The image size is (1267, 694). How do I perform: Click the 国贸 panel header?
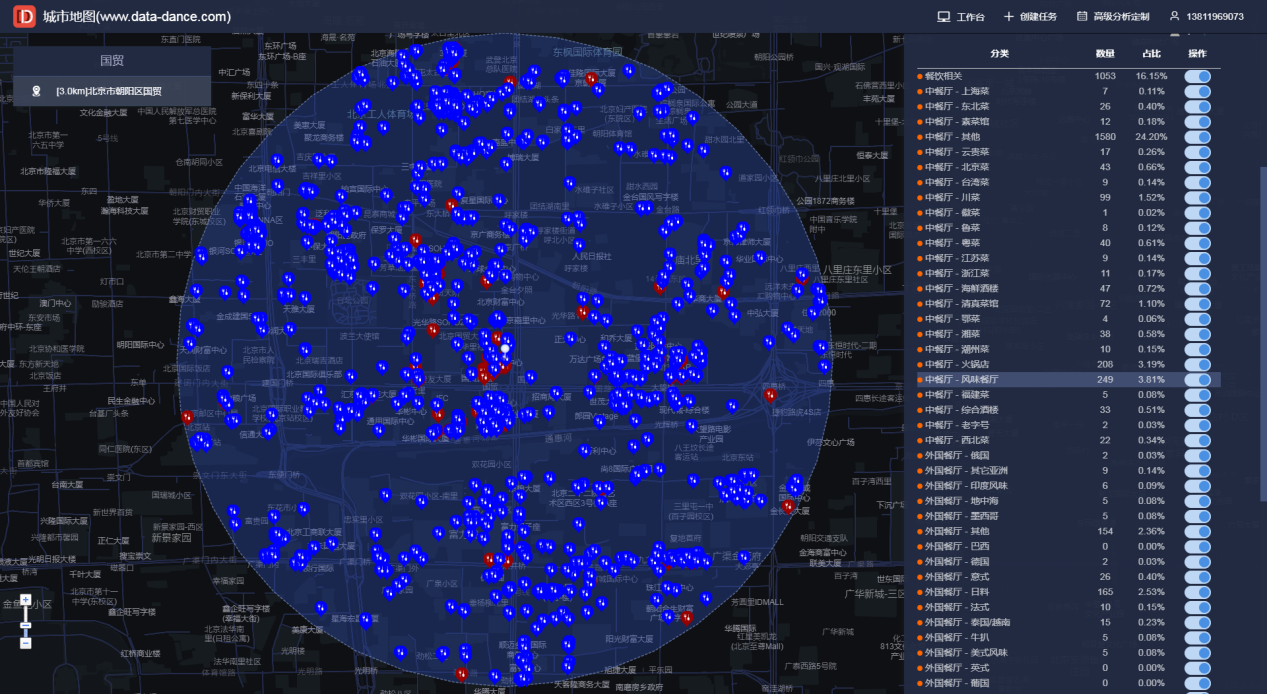[x=112, y=60]
